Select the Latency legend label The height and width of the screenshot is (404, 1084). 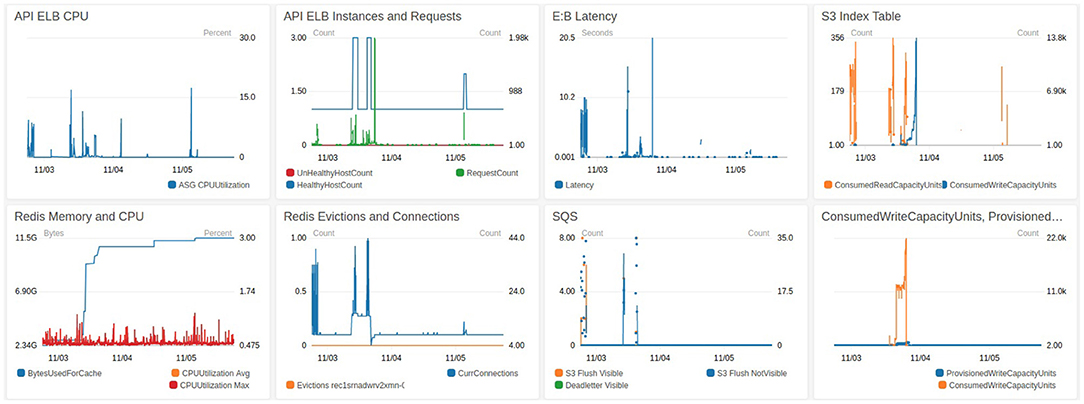[579, 185]
